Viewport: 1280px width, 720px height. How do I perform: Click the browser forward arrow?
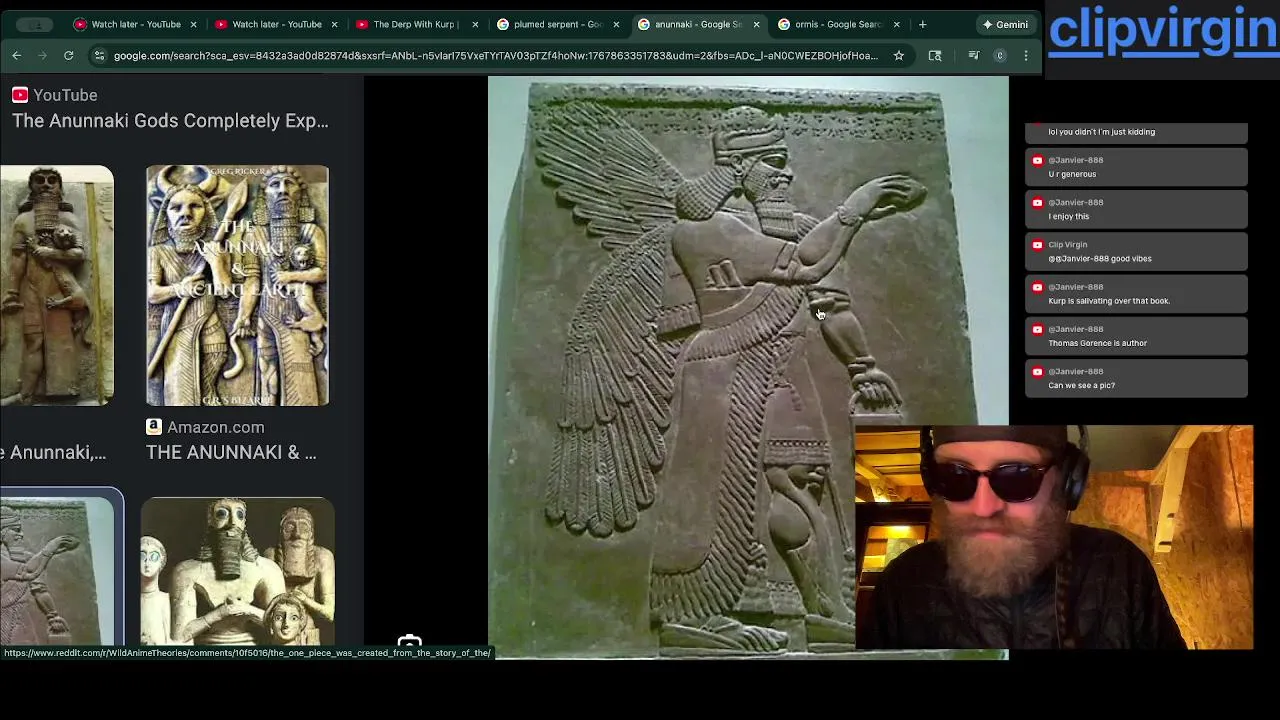42,56
